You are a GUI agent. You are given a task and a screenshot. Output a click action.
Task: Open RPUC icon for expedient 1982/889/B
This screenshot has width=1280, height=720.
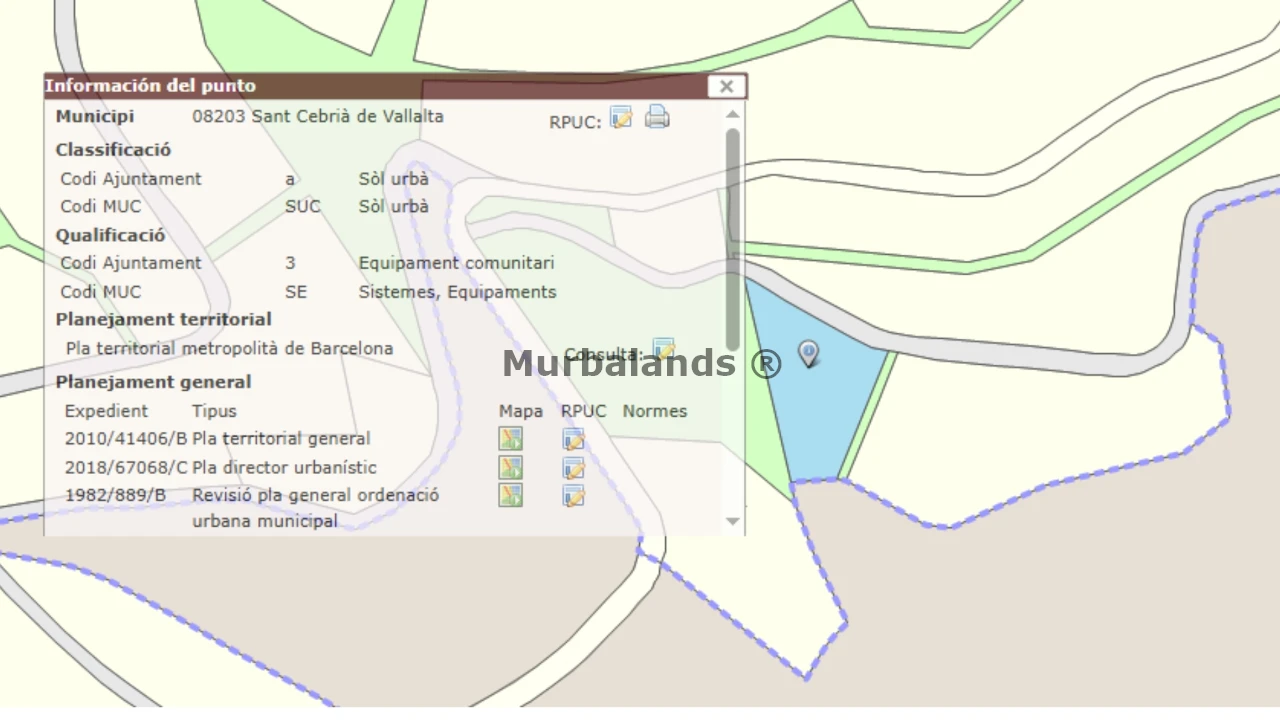(x=573, y=495)
